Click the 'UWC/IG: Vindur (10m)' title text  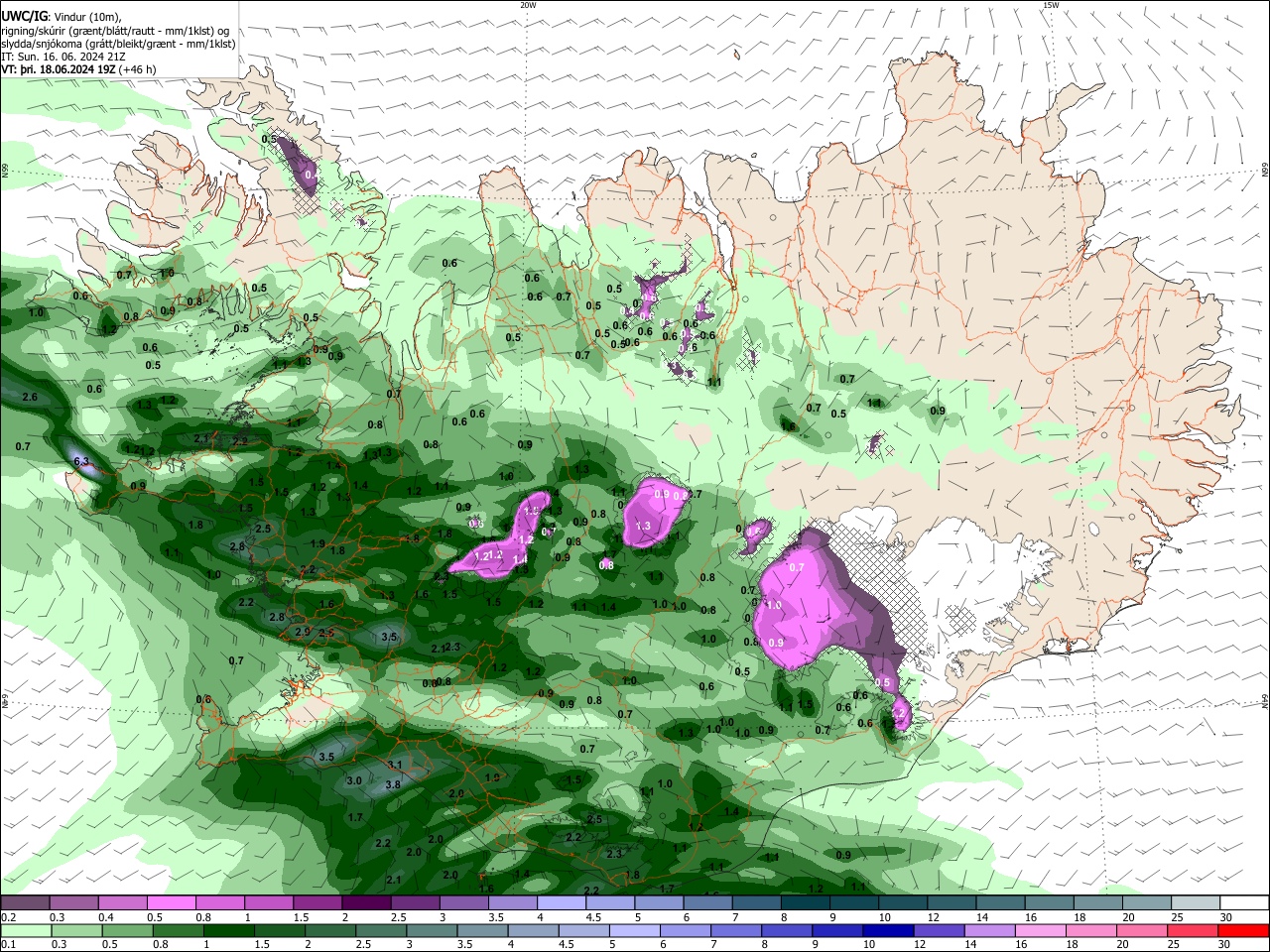(61, 15)
